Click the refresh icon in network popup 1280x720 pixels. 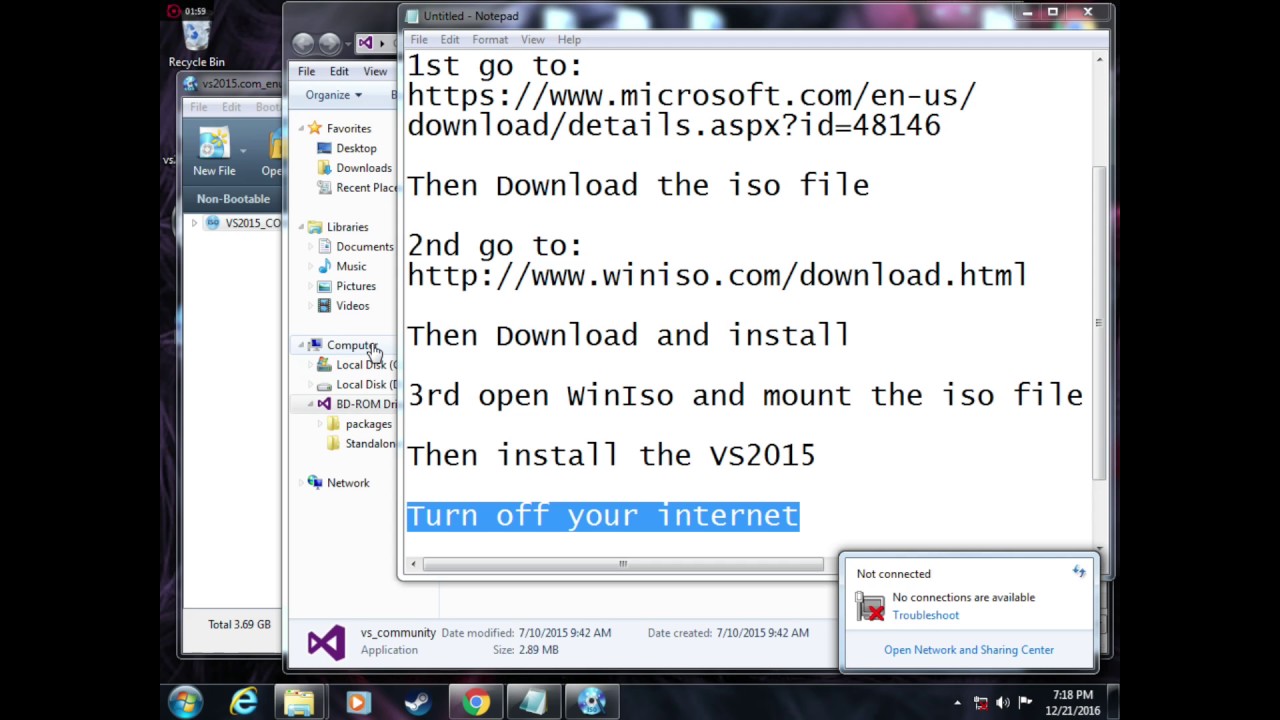(1079, 572)
